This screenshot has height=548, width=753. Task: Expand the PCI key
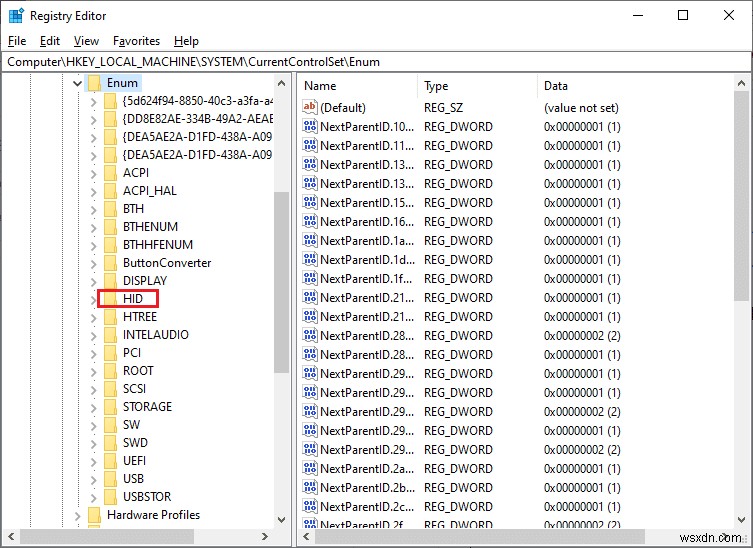(93, 353)
